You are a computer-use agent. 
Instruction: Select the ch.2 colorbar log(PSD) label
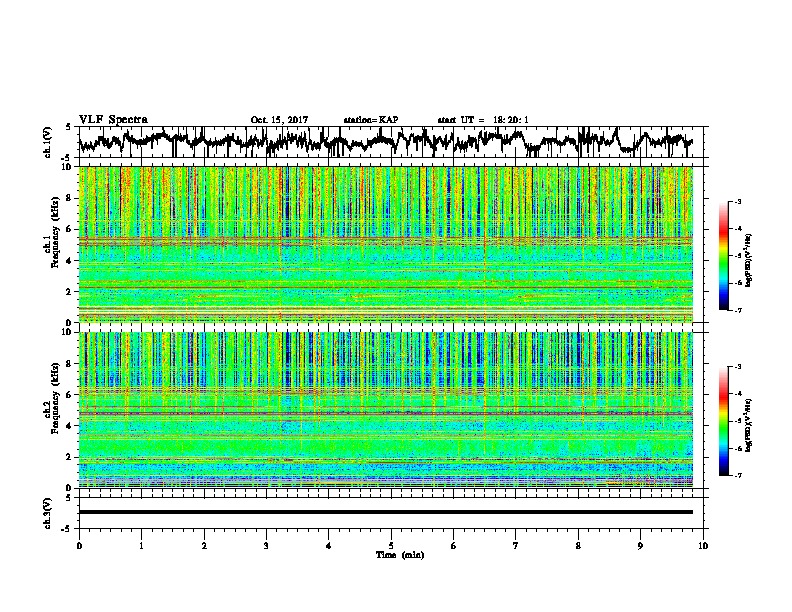[x=749, y=424]
